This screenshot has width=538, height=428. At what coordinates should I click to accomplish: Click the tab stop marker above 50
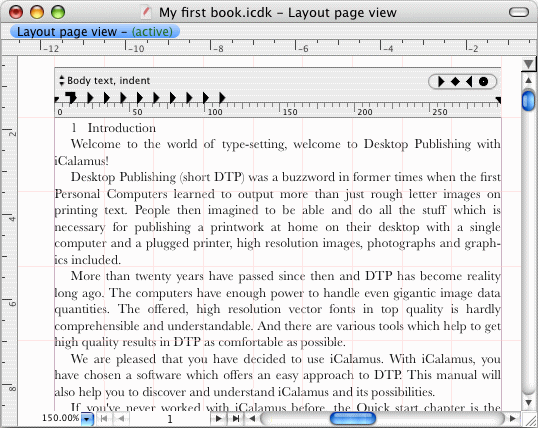coord(140,97)
